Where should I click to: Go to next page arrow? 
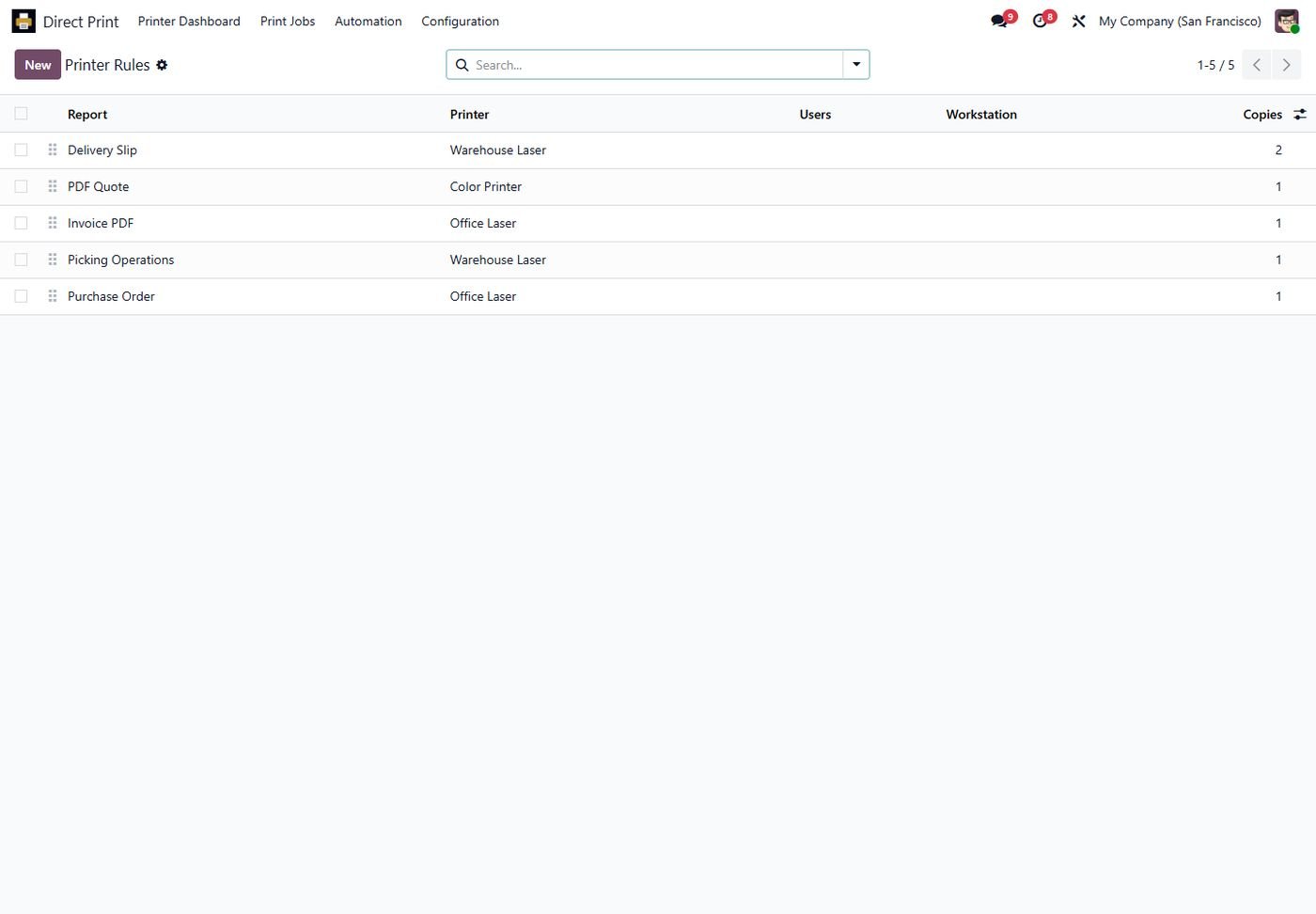tap(1287, 65)
